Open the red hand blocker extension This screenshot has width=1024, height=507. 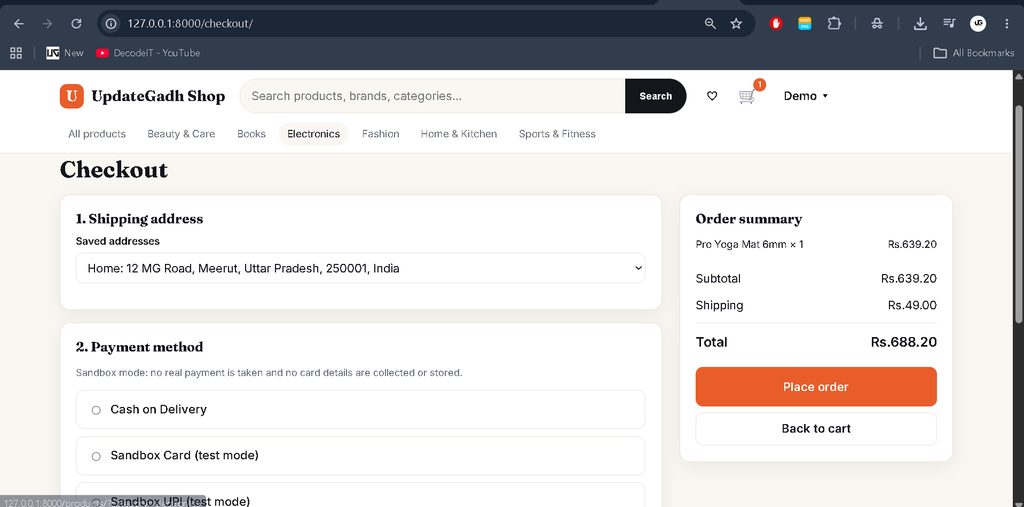click(776, 24)
